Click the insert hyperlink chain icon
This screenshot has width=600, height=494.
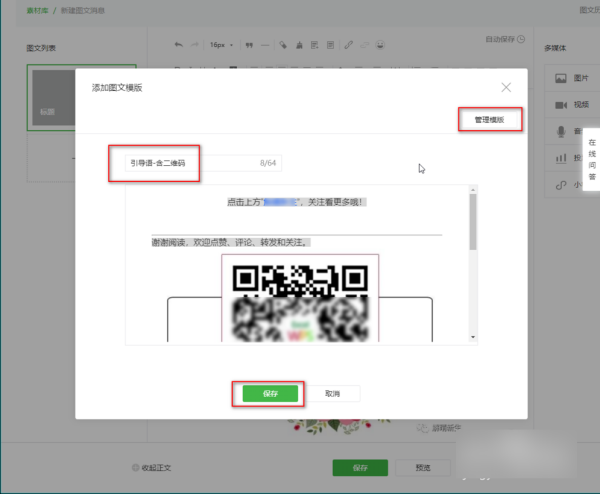tap(348, 45)
